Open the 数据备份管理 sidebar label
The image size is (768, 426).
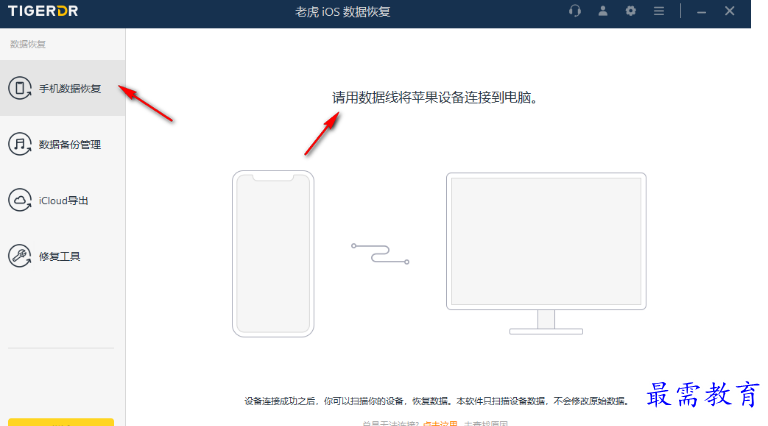[x=70, y=144]
